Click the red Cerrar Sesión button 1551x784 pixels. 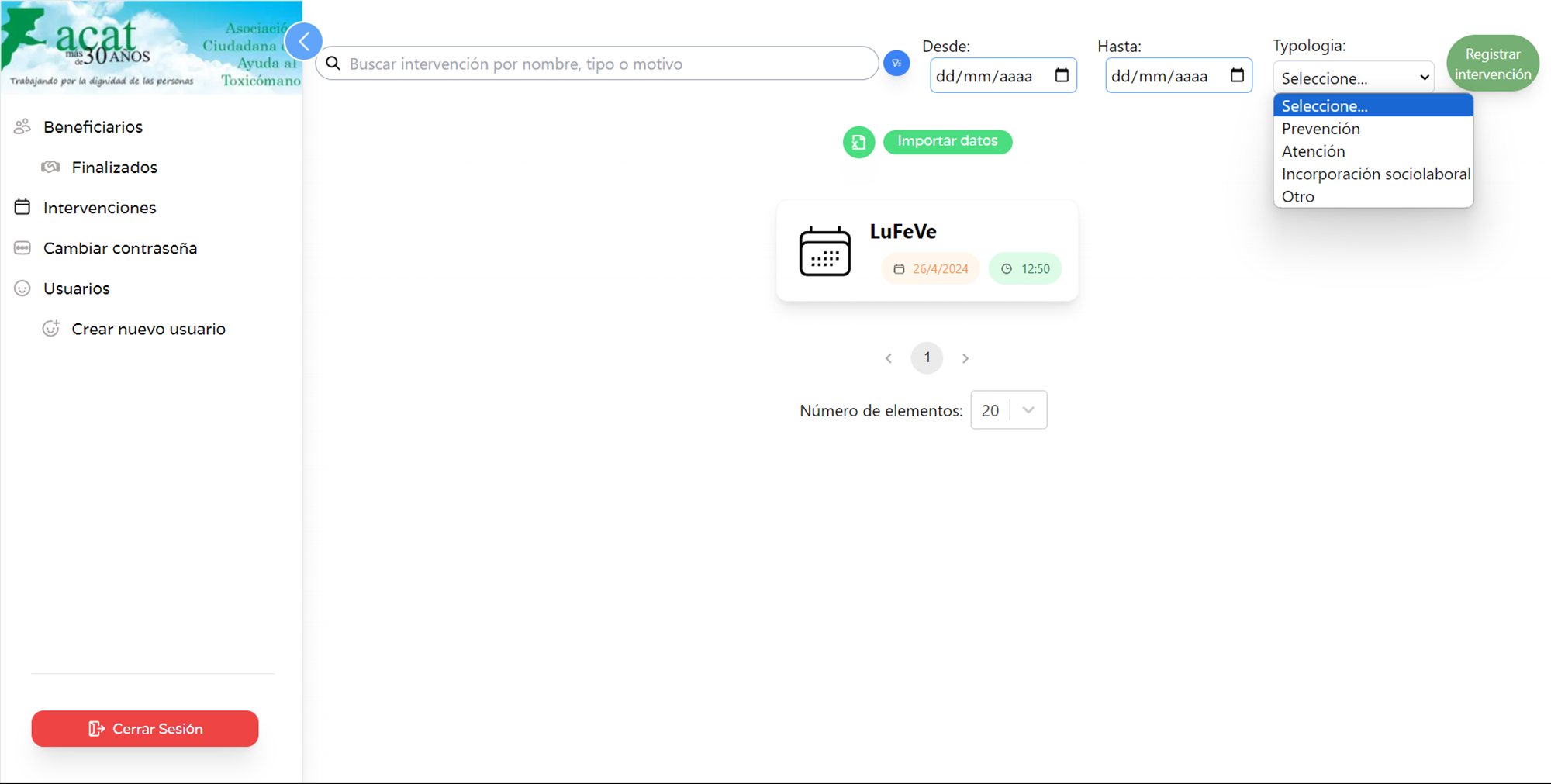pyautogui.click(x=145, y=729)
